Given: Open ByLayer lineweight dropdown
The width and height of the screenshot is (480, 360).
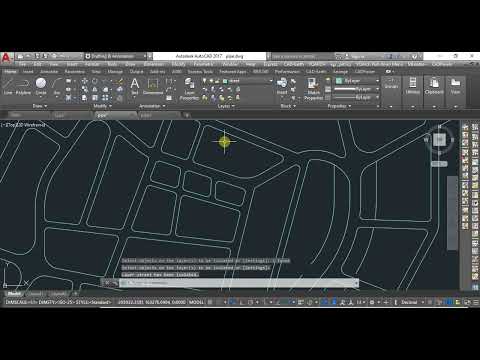Looking at the screenshot, I should [357, 89].
